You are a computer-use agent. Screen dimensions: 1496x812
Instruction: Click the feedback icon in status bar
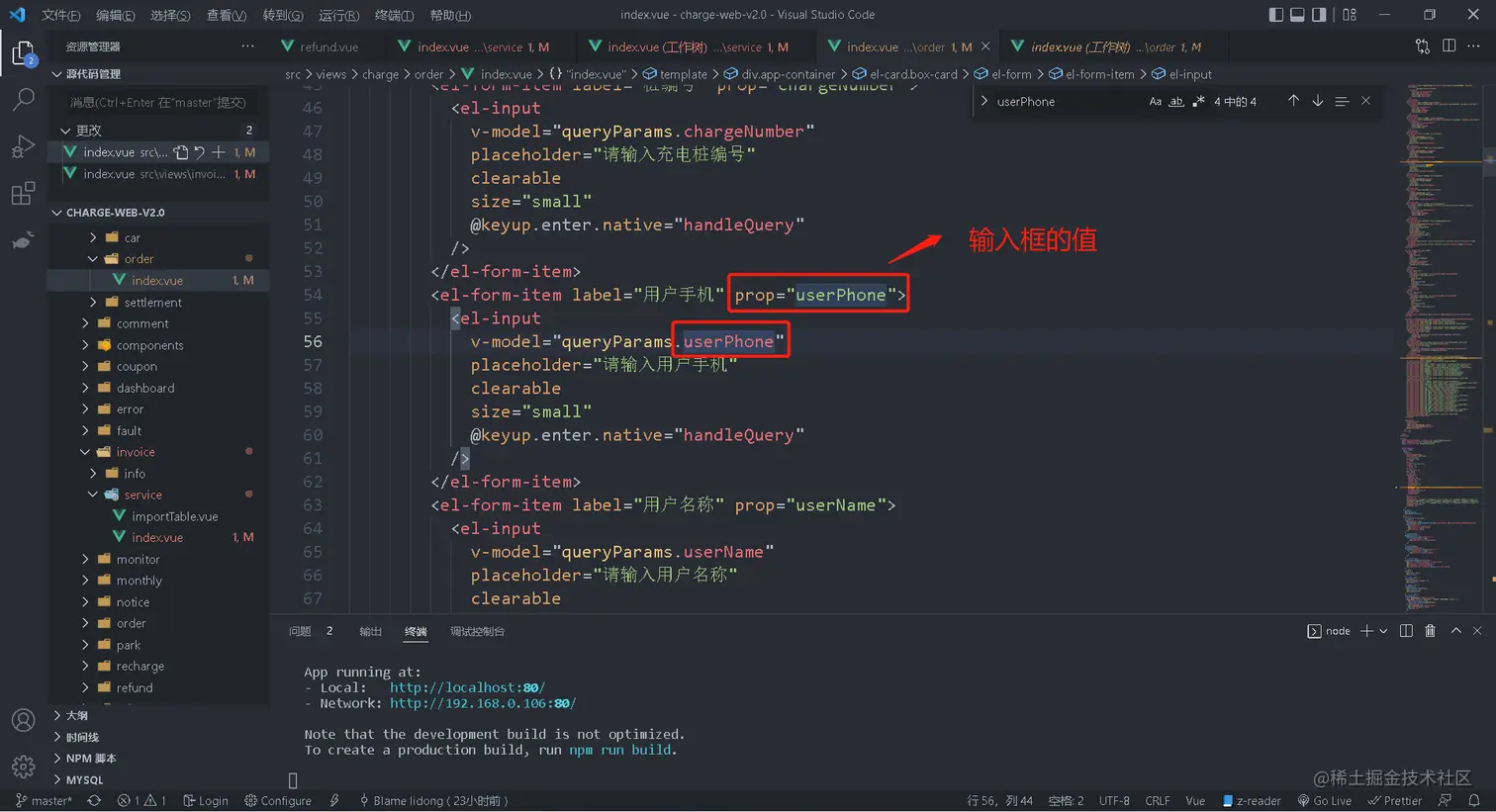click(x=1446, y=801)
